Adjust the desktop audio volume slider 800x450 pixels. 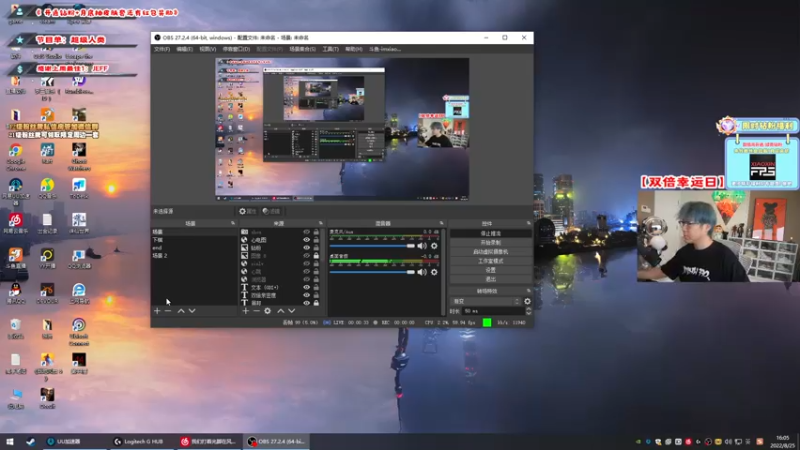click(x=372, y=272)
